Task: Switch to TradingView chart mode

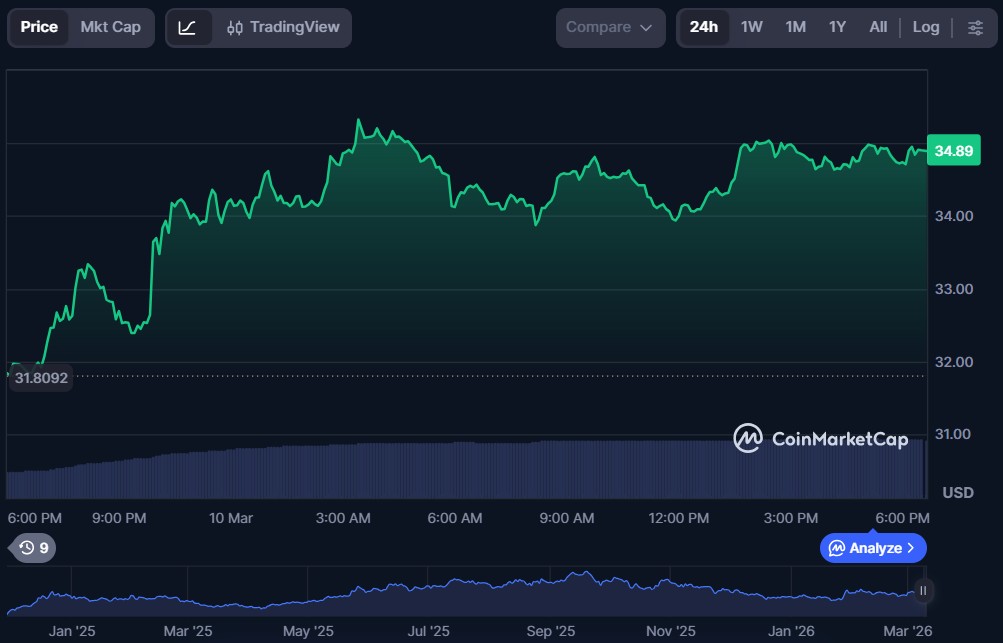Action: tap(283, 28)
